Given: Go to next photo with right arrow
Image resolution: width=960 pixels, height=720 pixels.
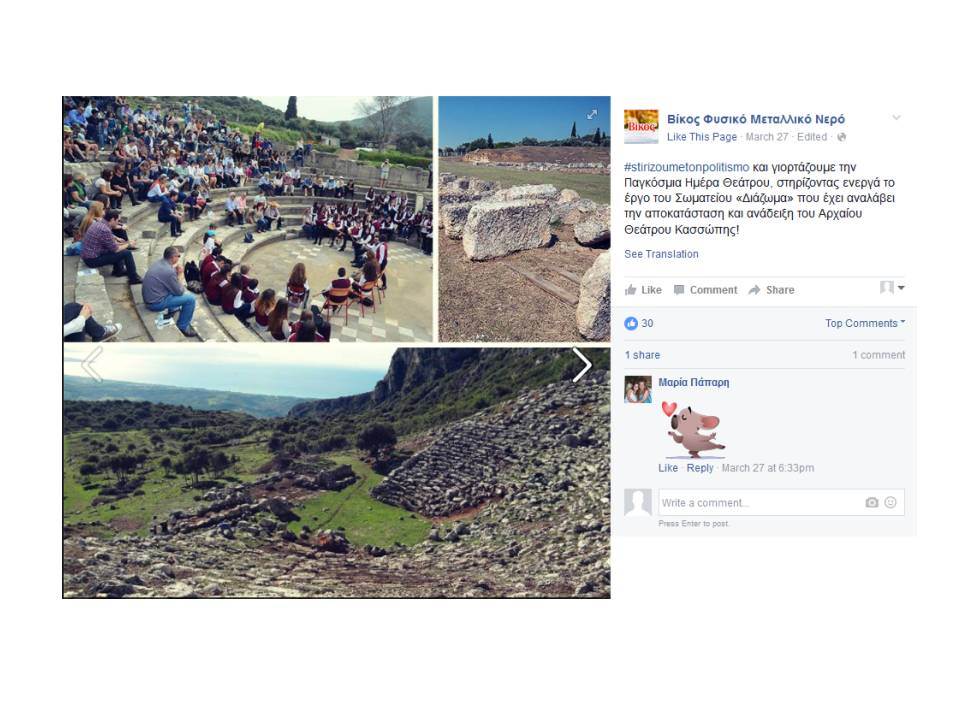Looking at the screenshot, I should point(581,365).
